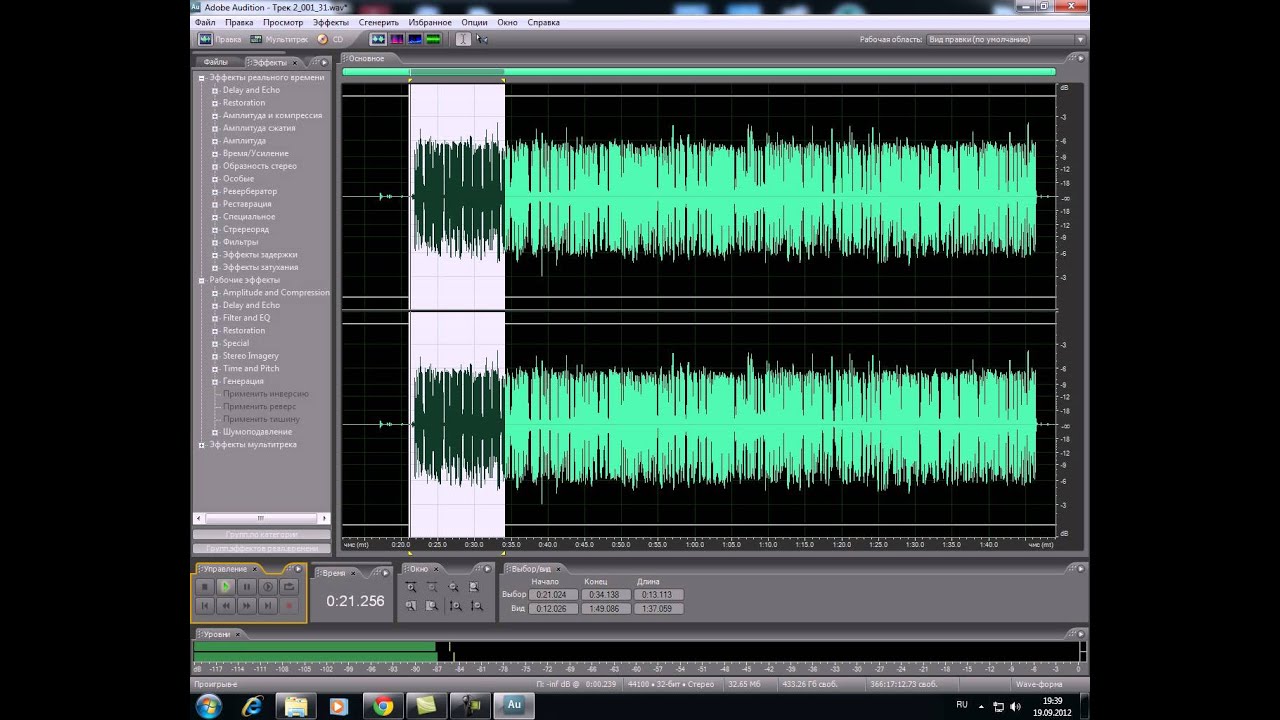1280x720 pixels.
Task: Open Chrome from the taskbar
Action: [383, 706]
